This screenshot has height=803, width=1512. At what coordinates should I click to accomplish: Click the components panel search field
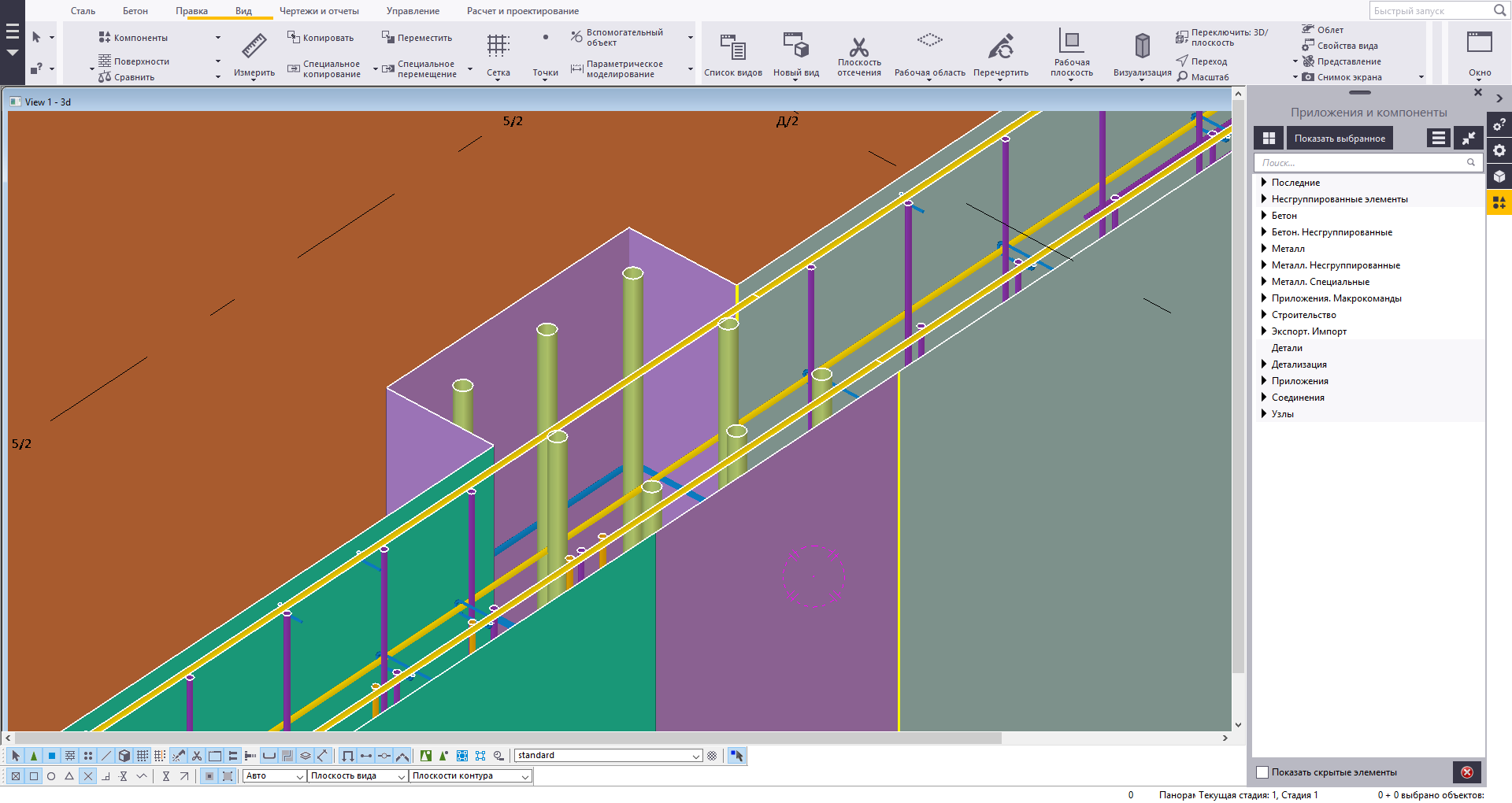pos(1361,163)
